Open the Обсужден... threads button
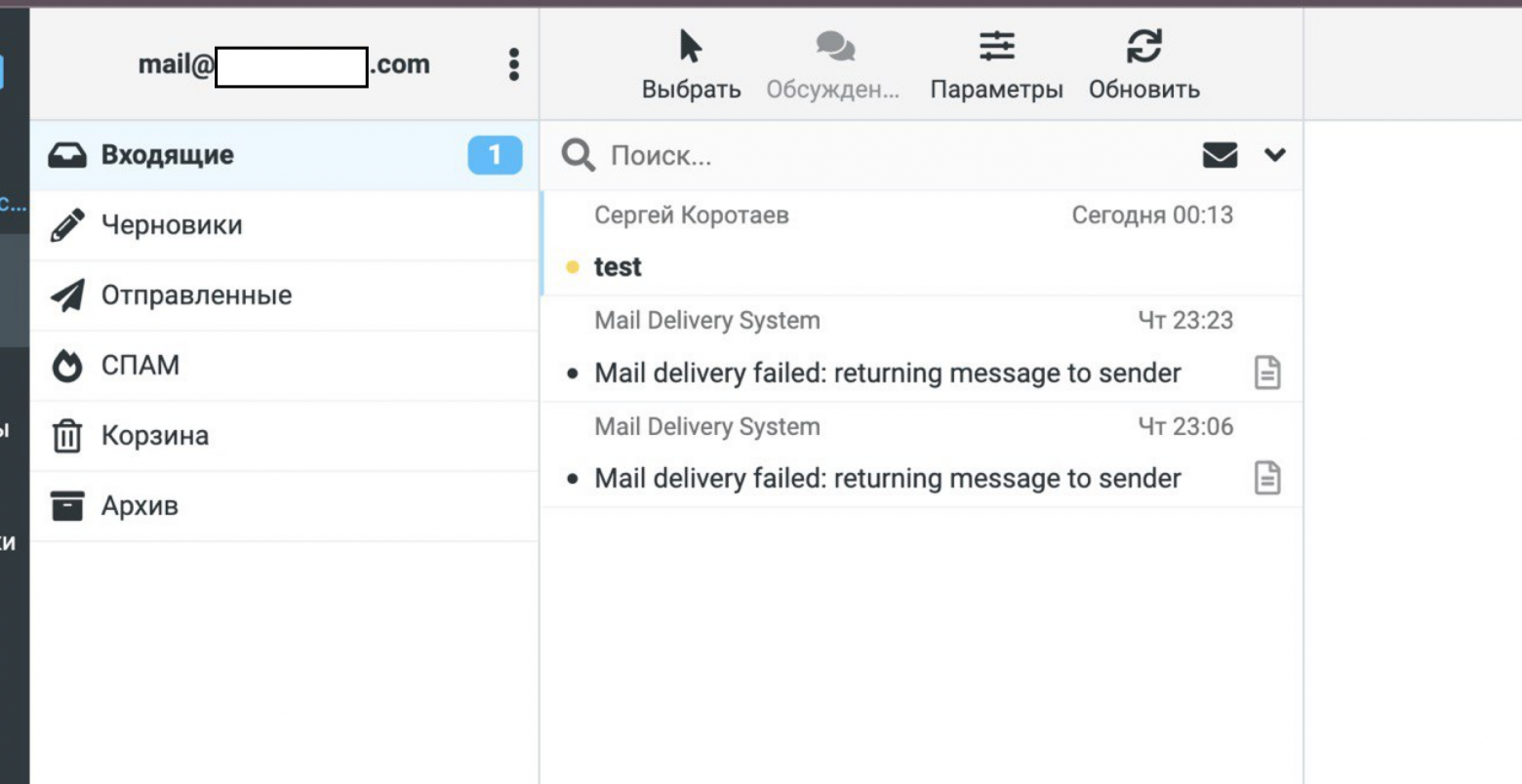Viewport: 1522px width, 784px height. click(833, 65)
